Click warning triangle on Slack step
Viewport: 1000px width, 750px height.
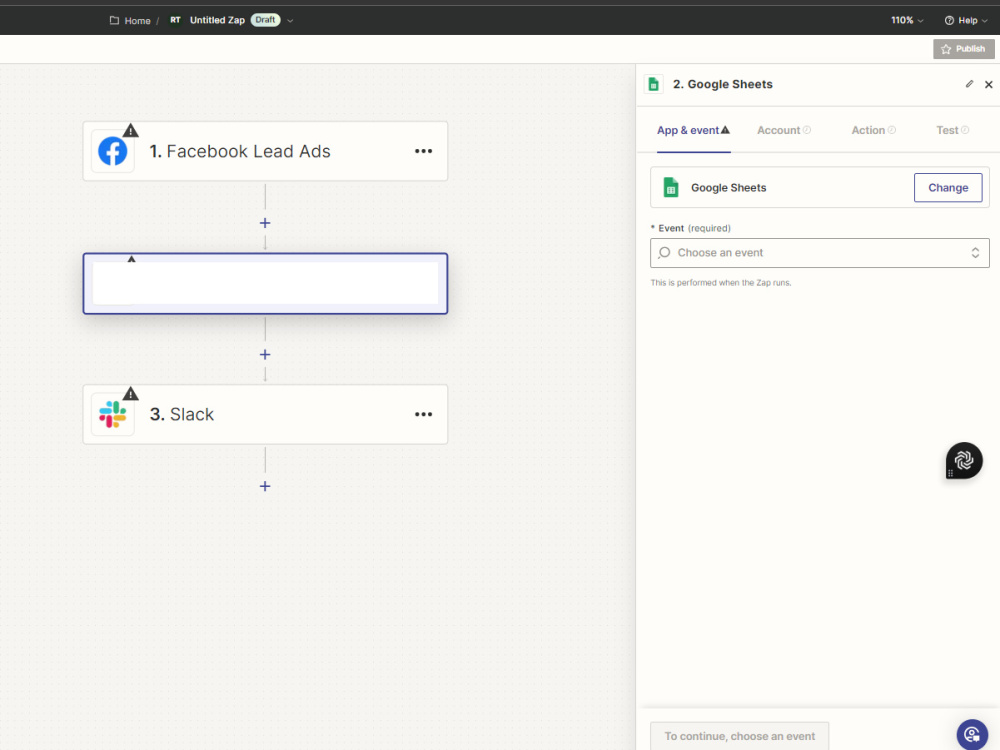point(131,393)
